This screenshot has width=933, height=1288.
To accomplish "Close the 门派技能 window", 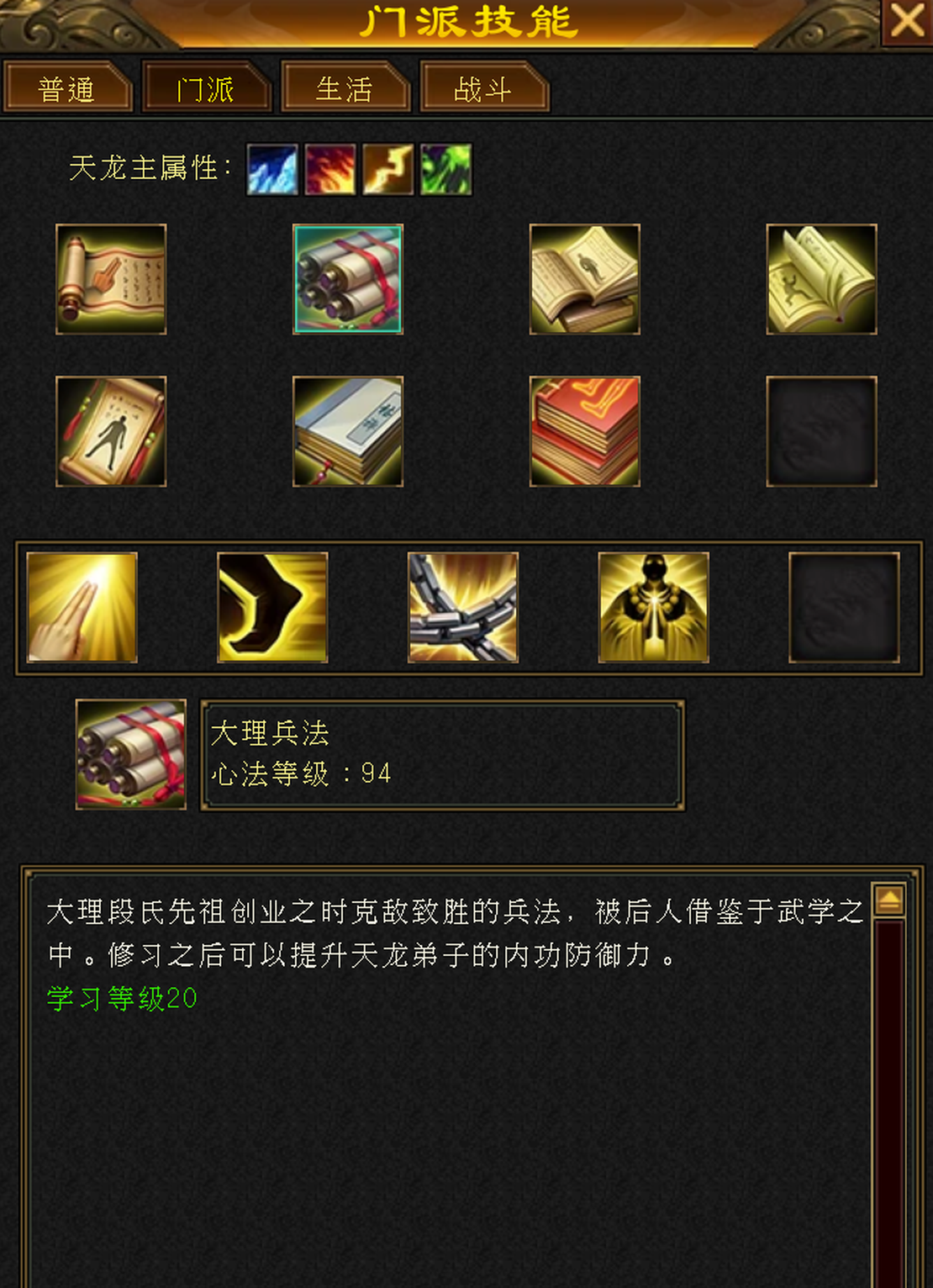I will pyautogui.click(x=907, y=20).
